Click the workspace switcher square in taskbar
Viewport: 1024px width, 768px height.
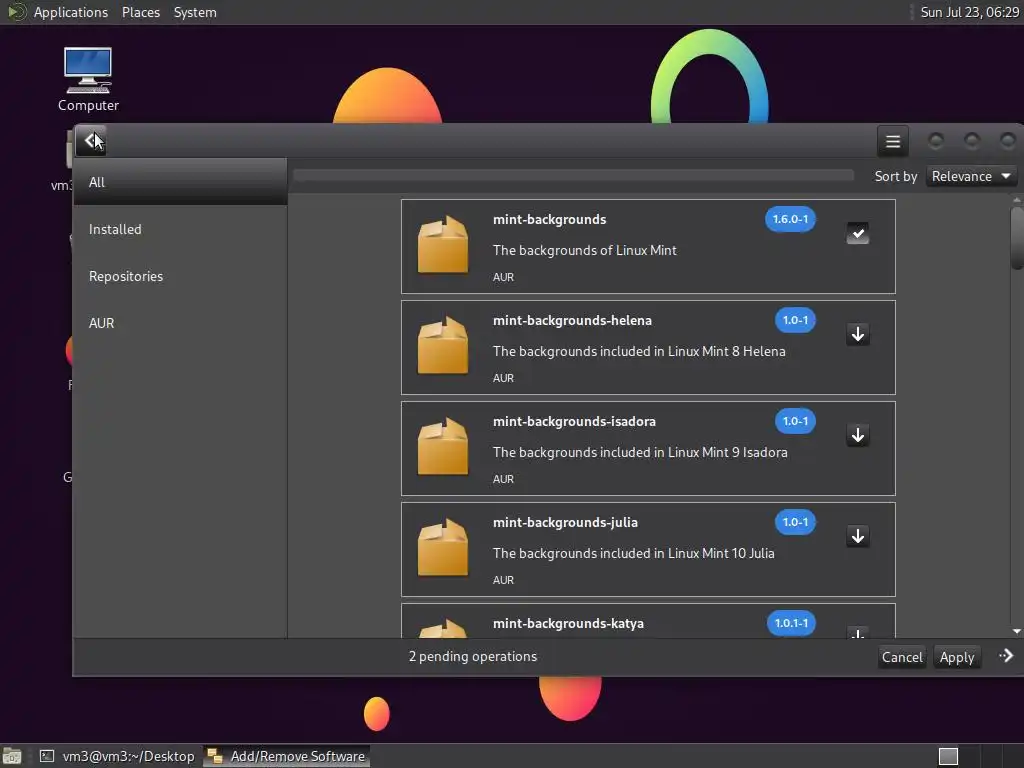[948, 756]
